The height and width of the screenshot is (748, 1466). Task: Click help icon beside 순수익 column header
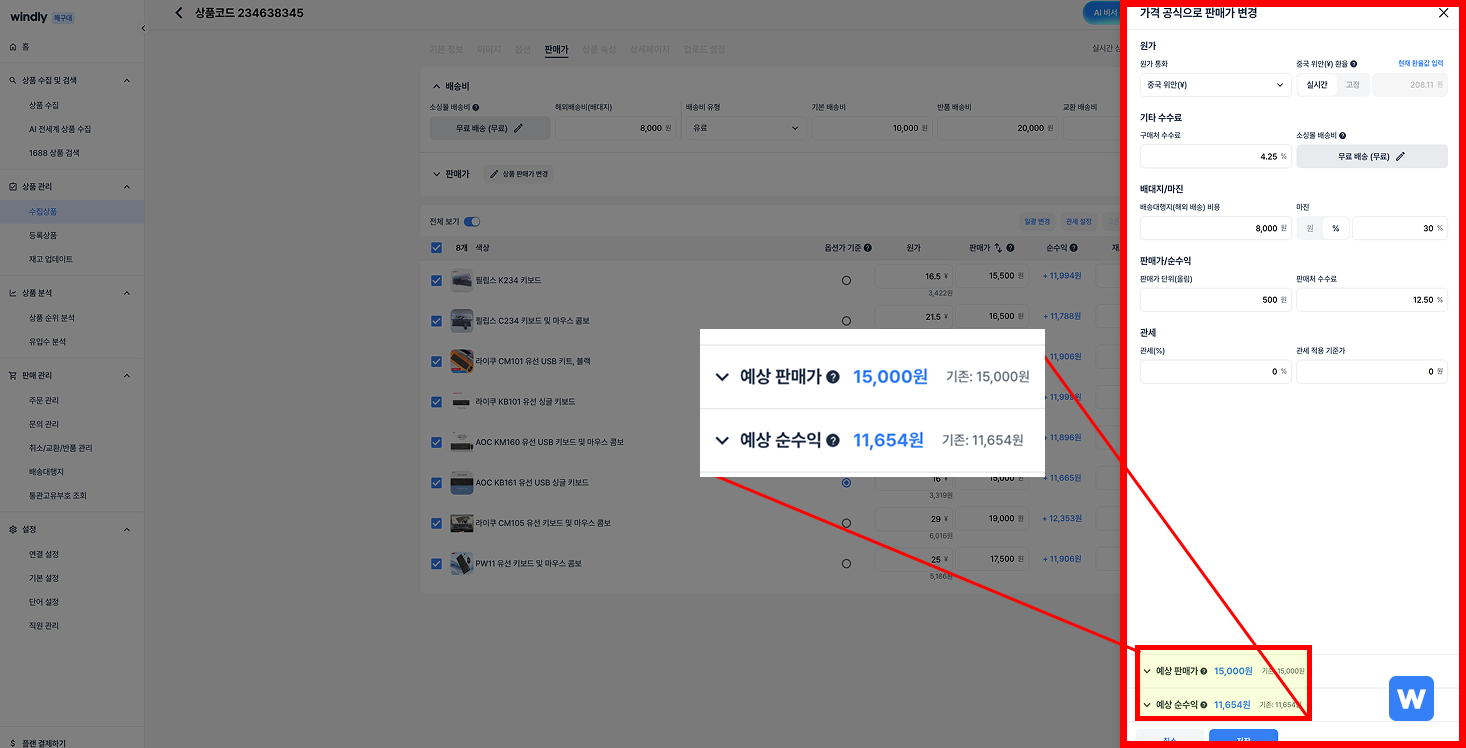(1073, 248)
